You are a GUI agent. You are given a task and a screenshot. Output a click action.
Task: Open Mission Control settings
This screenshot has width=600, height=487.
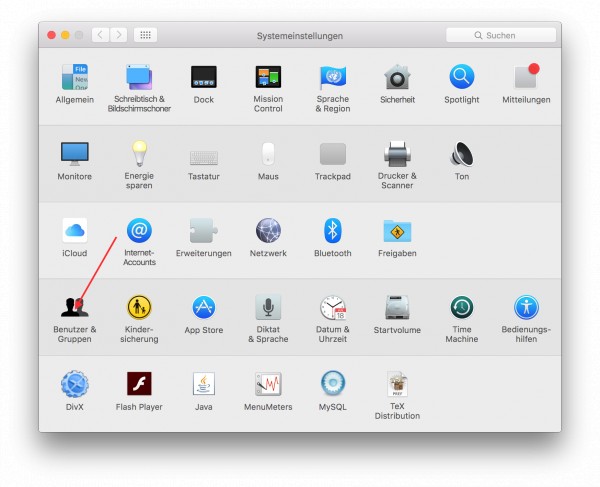(x=268, y=77)
